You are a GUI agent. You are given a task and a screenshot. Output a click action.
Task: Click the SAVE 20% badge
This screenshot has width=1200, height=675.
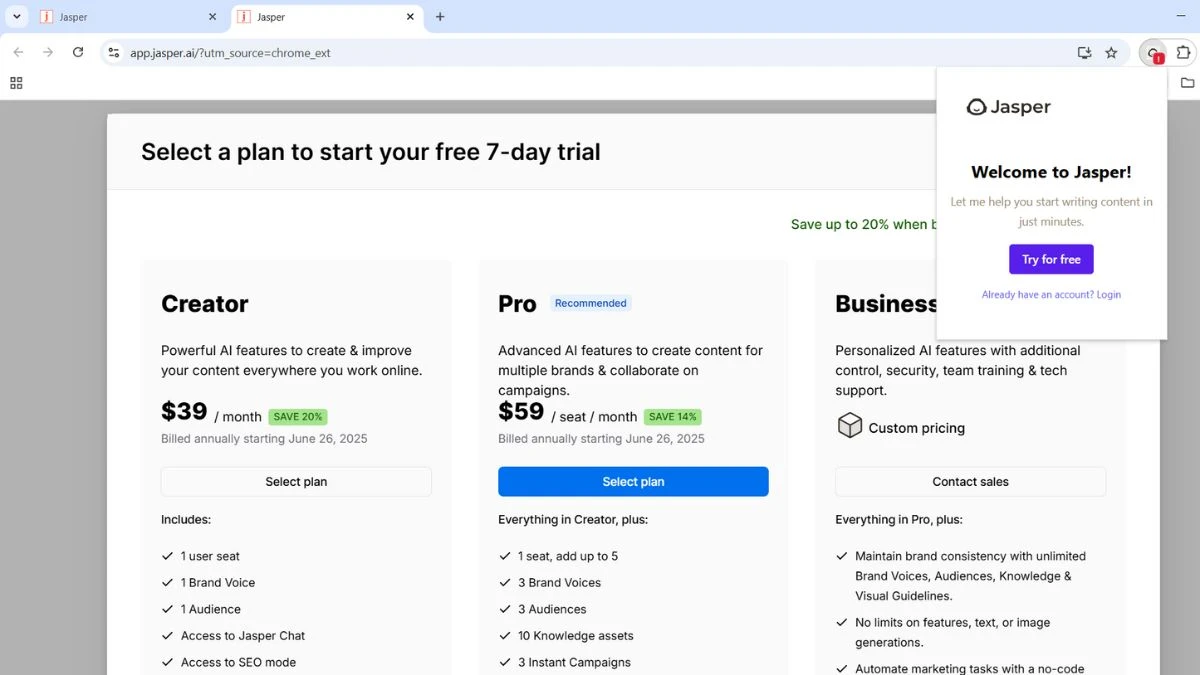point(298,417)
